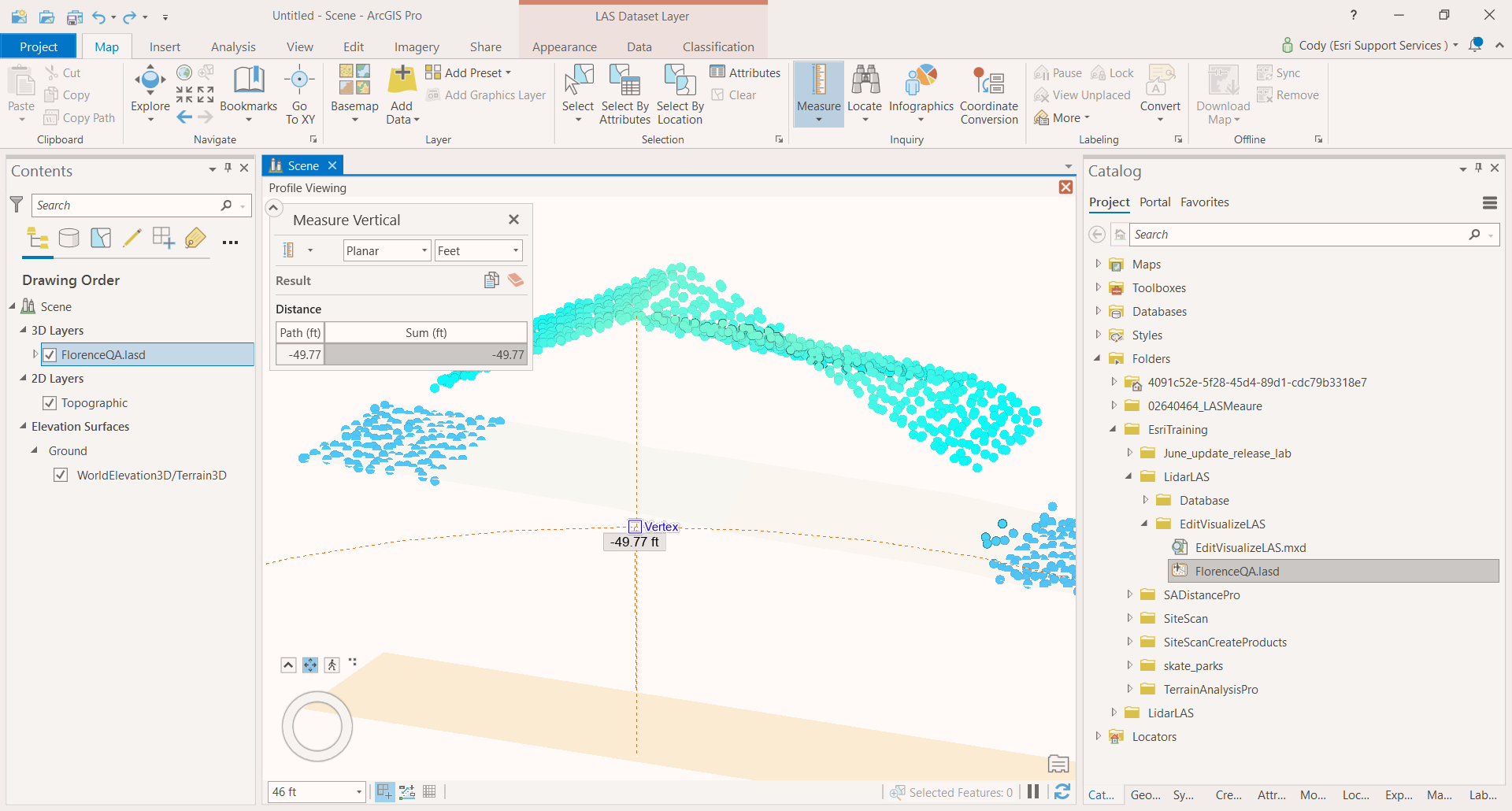The image size is (1512, 811).
Task: Open the Locate binoculars tool
Action: coord(865,81)
